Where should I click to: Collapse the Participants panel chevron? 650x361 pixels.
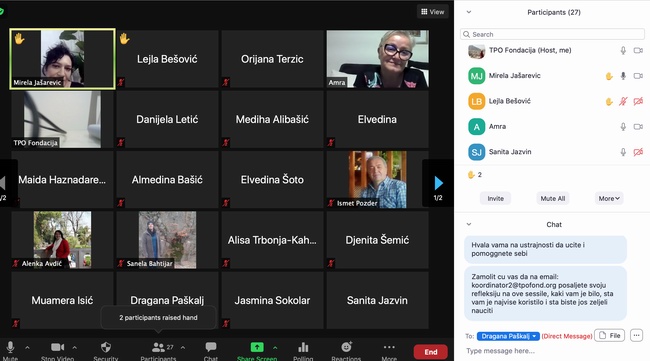click(x=469, y=12)
